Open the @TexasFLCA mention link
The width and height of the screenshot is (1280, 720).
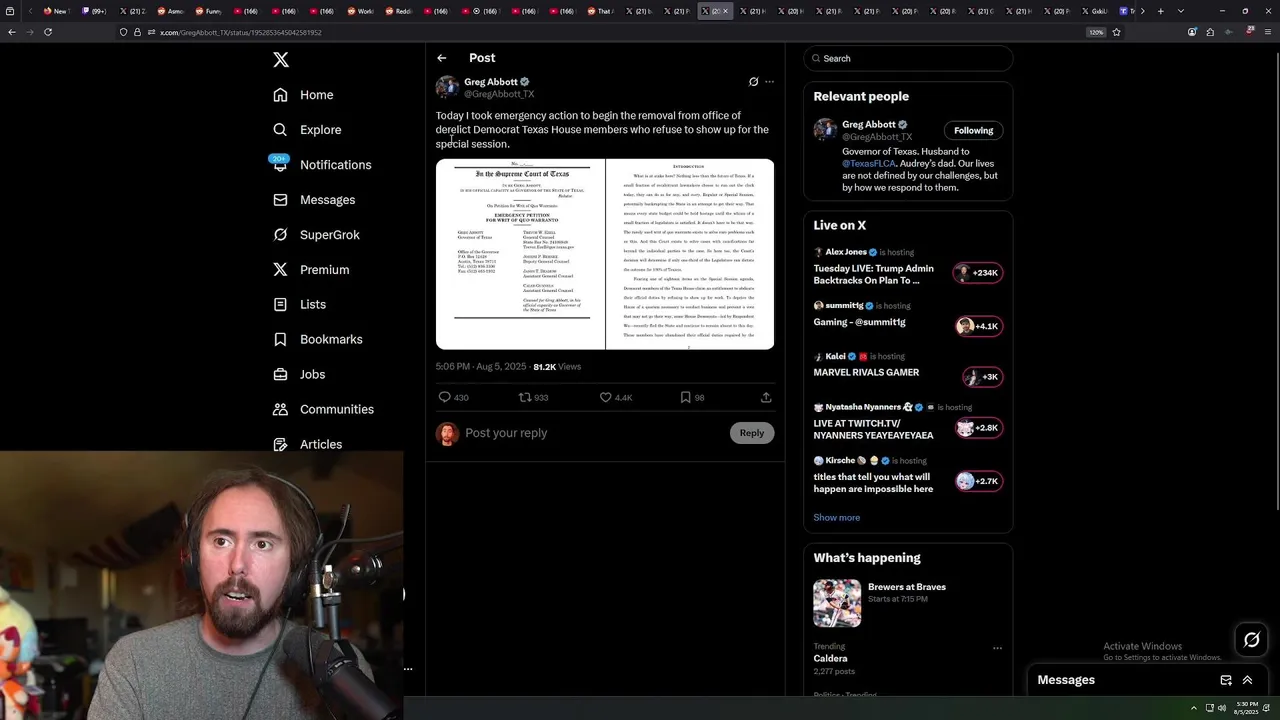coord(869,163)
